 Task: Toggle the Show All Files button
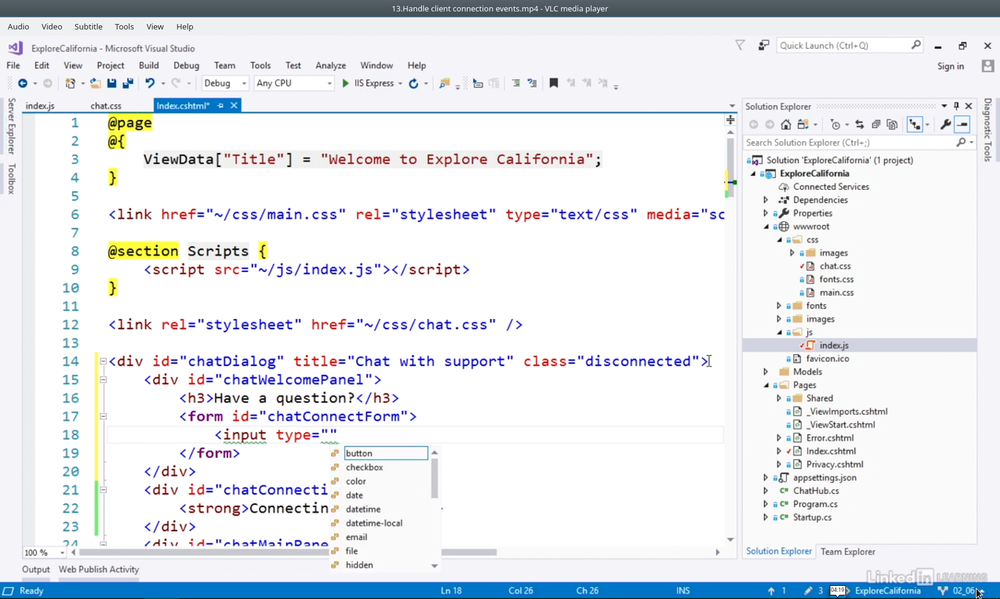(x=893, y=125)
